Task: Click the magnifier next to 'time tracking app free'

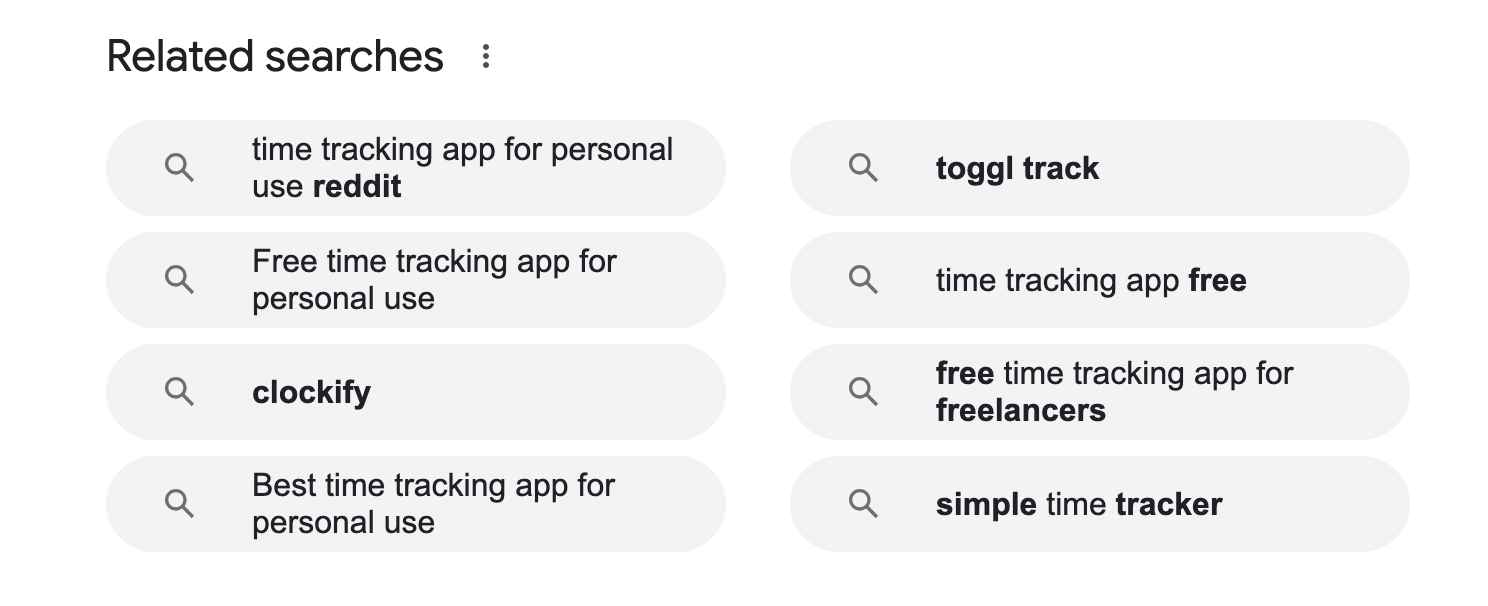Action: (x=863, y=280)
